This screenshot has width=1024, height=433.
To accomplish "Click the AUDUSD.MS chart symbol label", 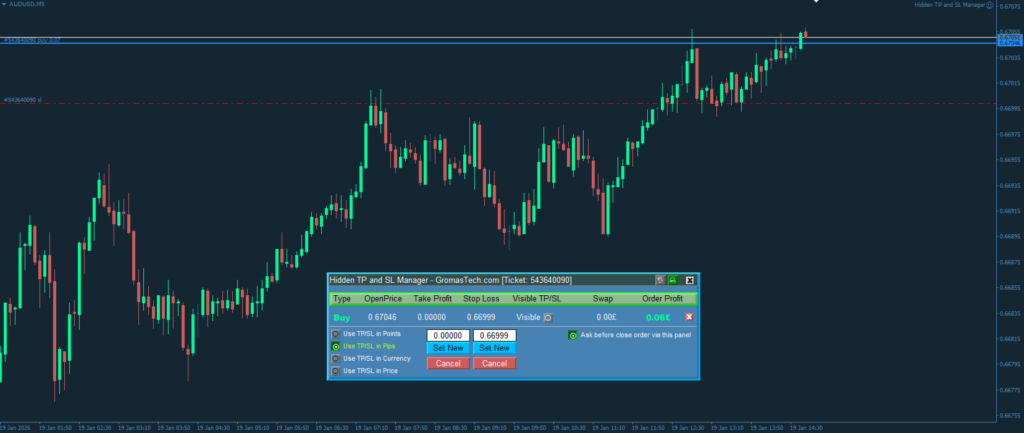I will (27, 4).
